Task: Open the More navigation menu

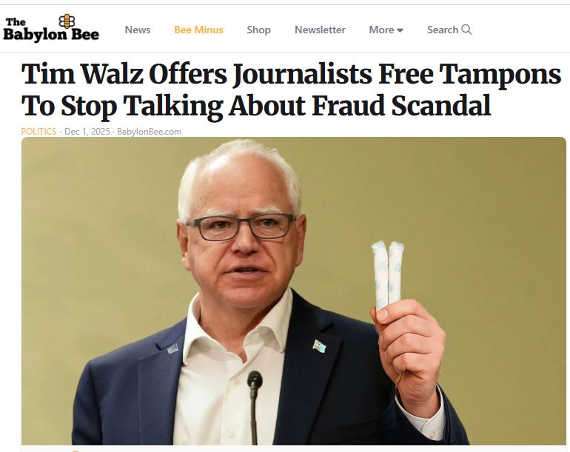Action: point(386,30)
